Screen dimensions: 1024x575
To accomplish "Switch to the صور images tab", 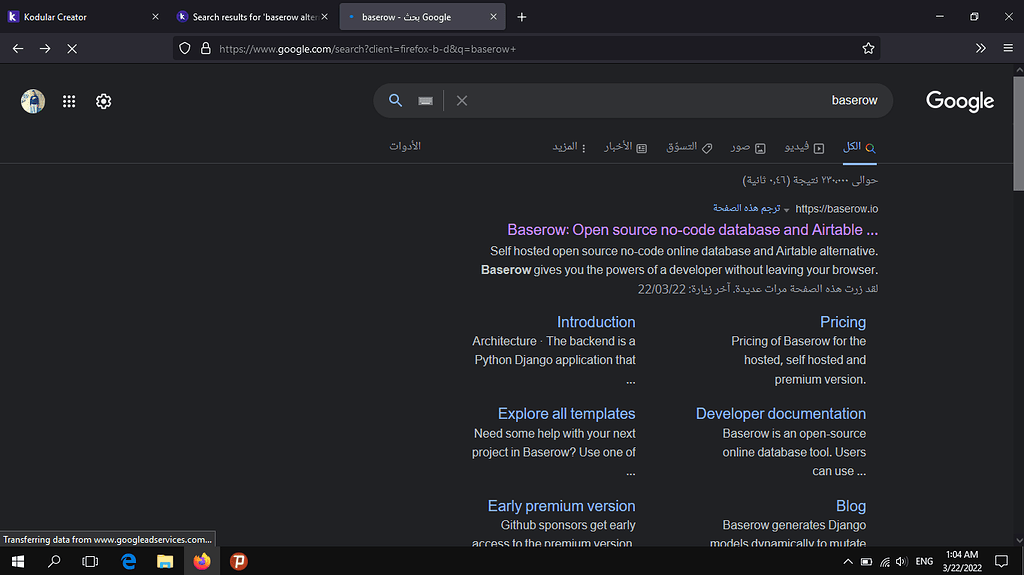I will [748, 147].
